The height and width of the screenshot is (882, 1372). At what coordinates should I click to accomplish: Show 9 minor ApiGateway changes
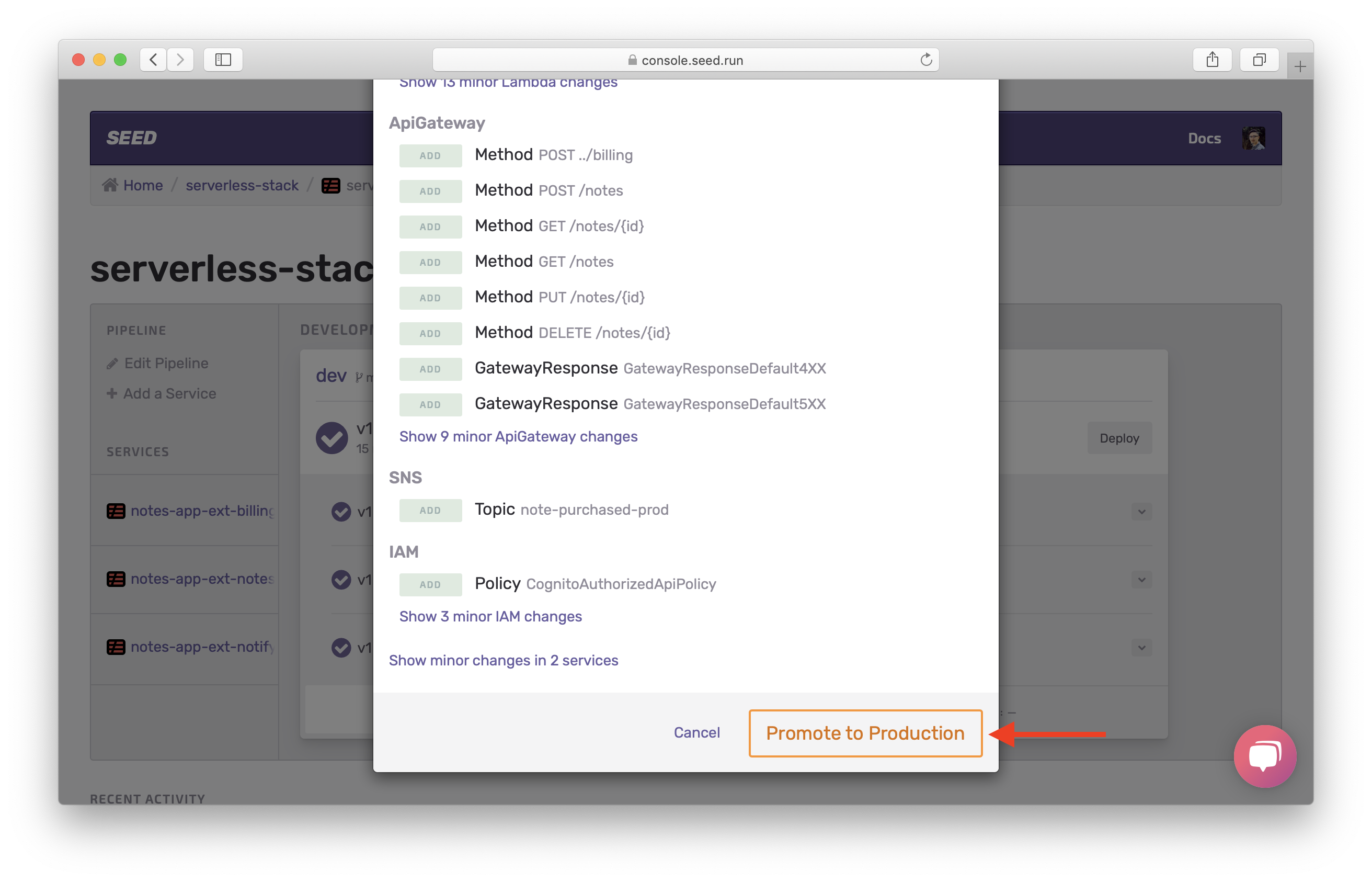[518, 436]
